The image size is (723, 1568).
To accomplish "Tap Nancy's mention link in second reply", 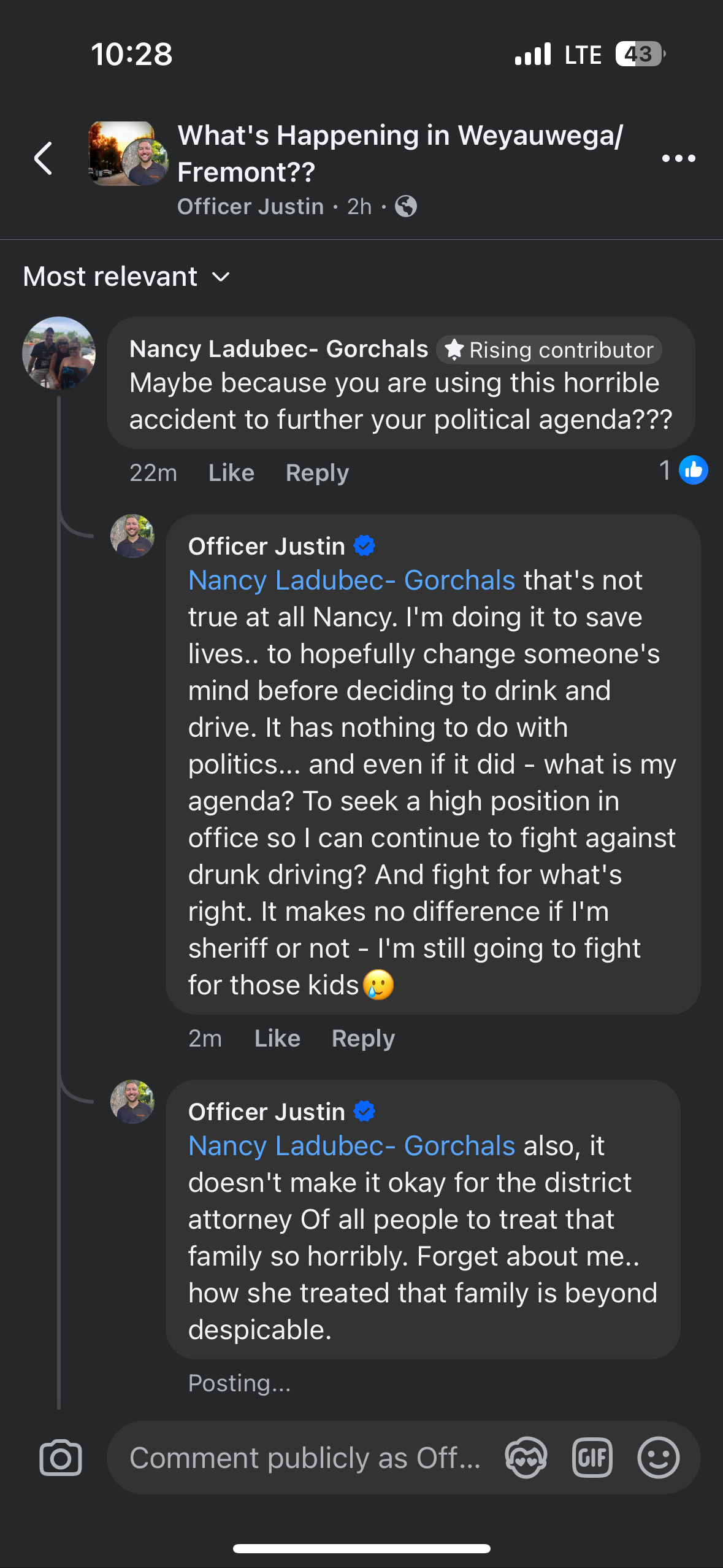I will click(351, 1146).
